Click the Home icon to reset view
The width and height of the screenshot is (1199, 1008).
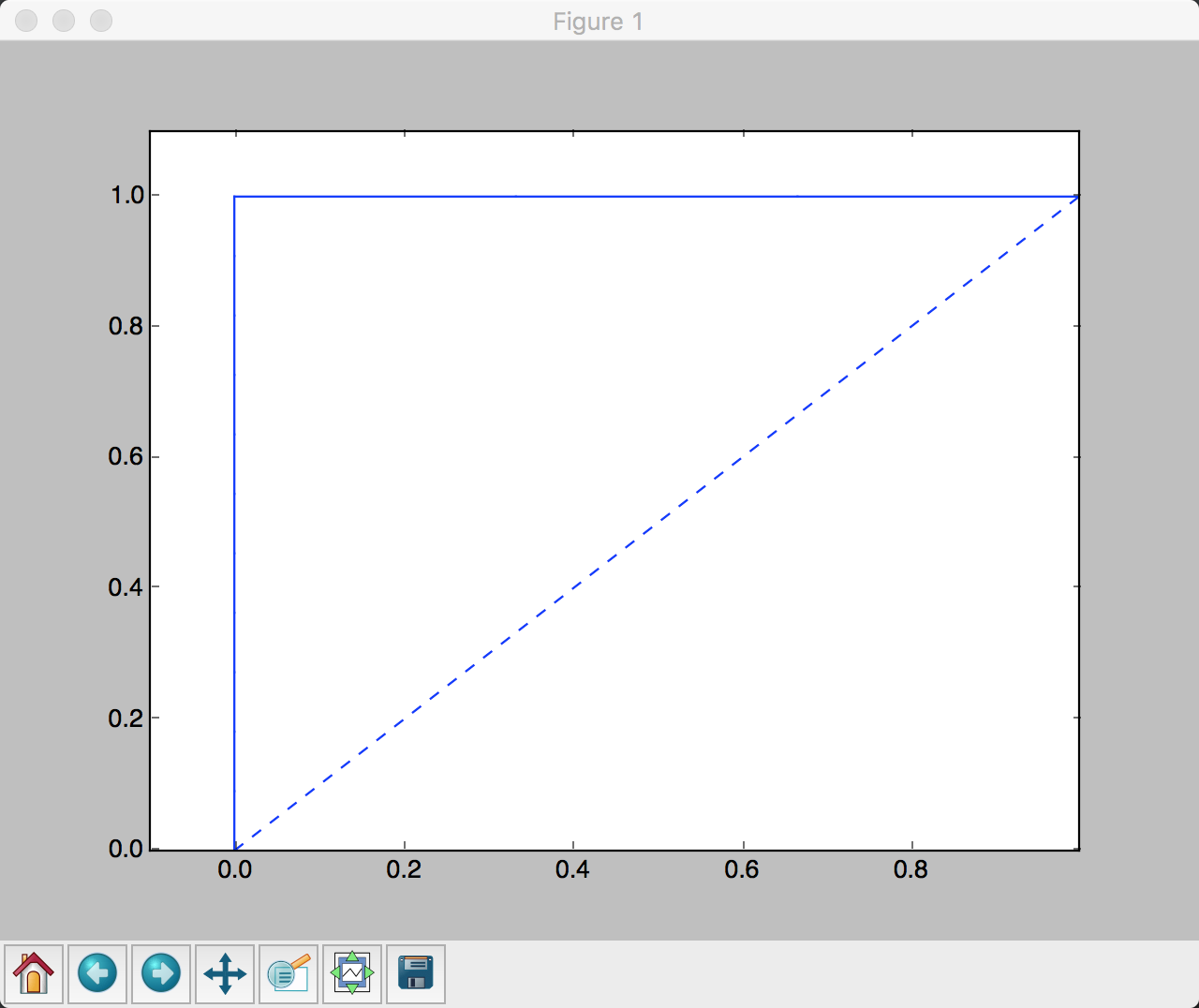34,974
